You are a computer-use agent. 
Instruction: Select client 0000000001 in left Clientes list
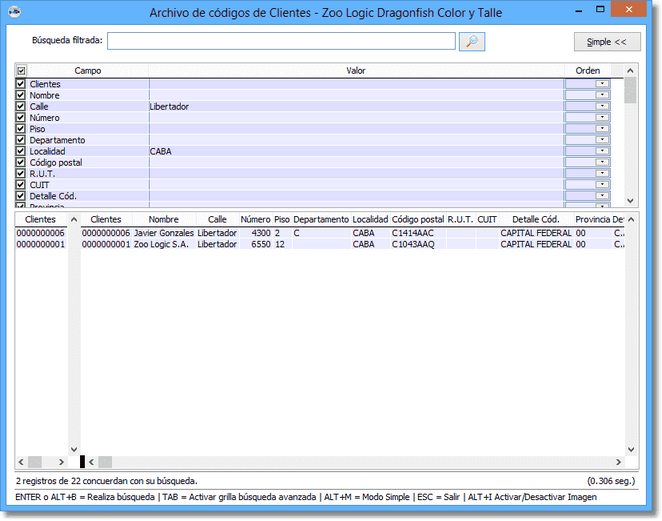tap(41, 244)
